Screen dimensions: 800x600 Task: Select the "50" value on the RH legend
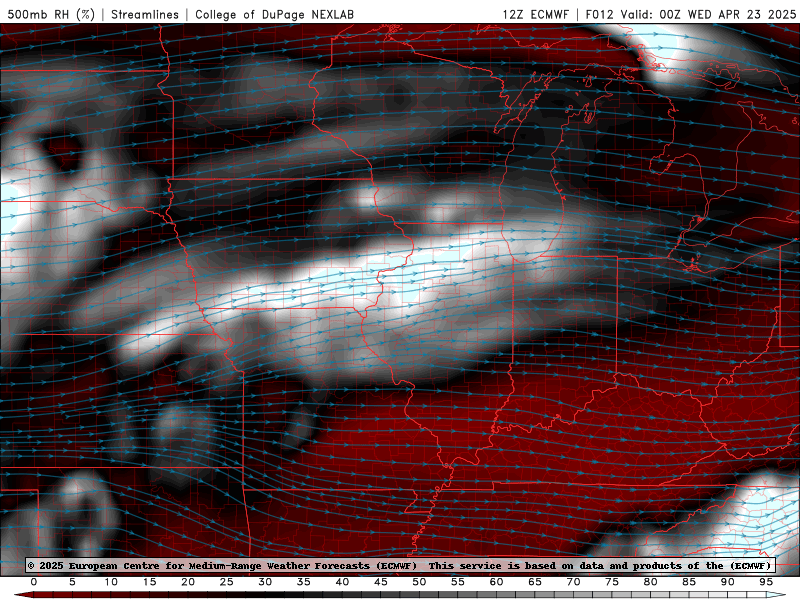point(419,582)
